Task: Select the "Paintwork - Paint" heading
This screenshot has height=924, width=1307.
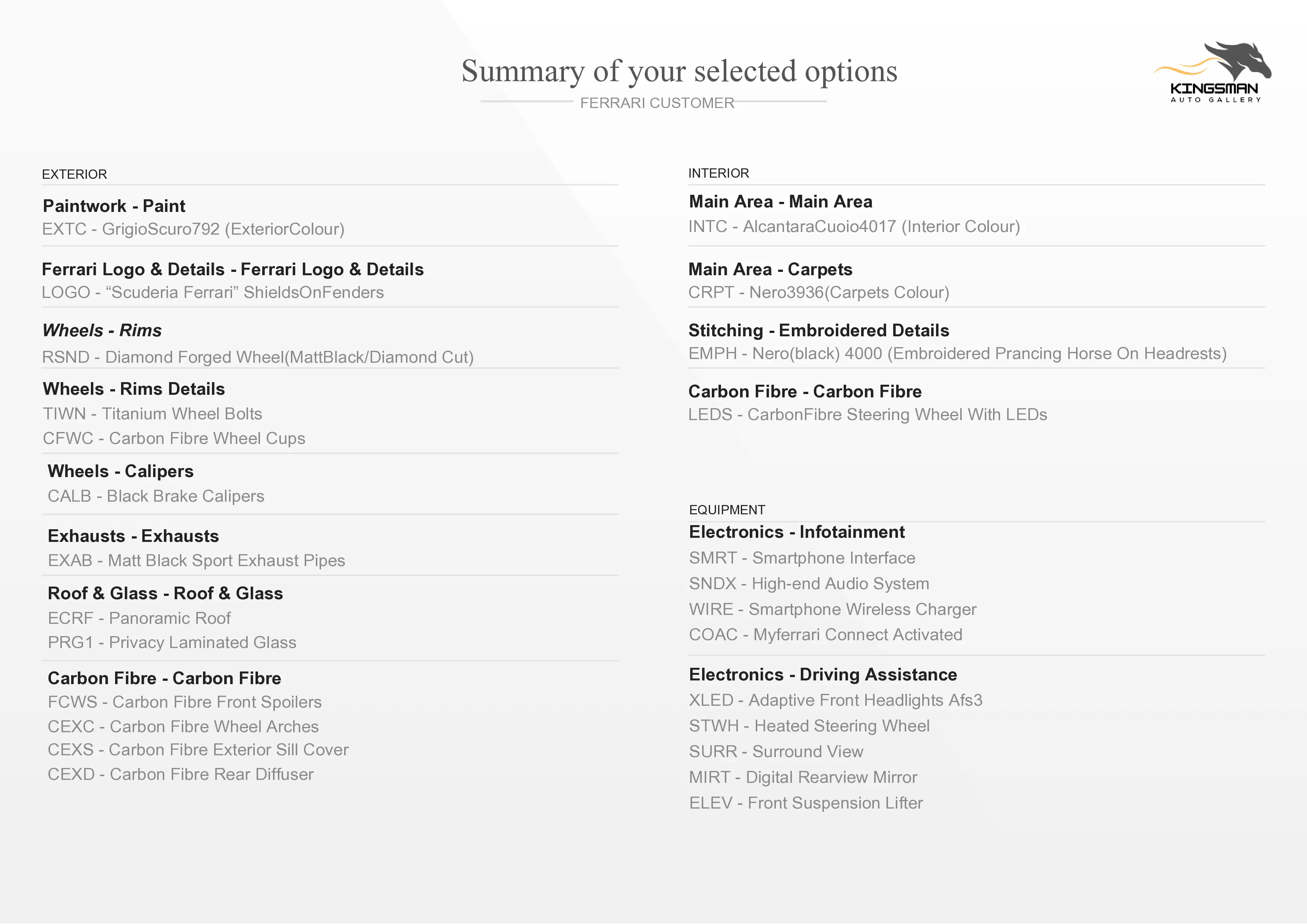Action: 114,206
